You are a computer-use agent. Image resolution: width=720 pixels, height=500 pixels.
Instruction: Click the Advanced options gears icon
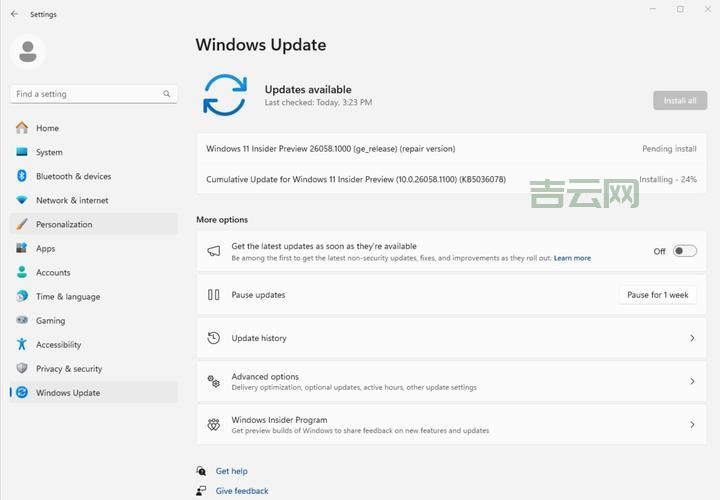pyautogui.click(x=214, y=381)
